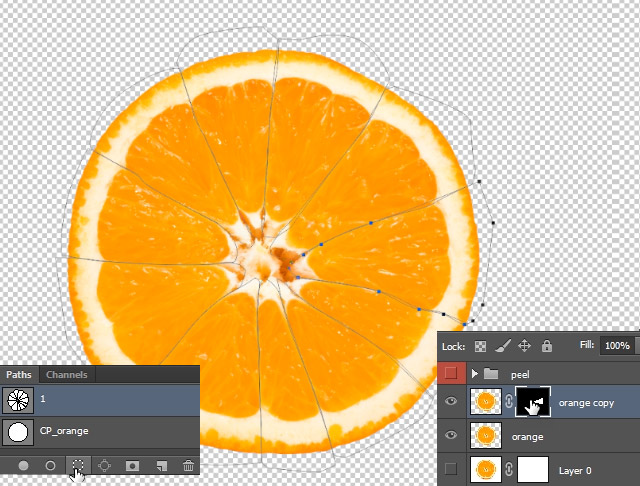Screen dimensions: 640x486
Task: Switch to the Channels tab
Action: tap(67, 374)
